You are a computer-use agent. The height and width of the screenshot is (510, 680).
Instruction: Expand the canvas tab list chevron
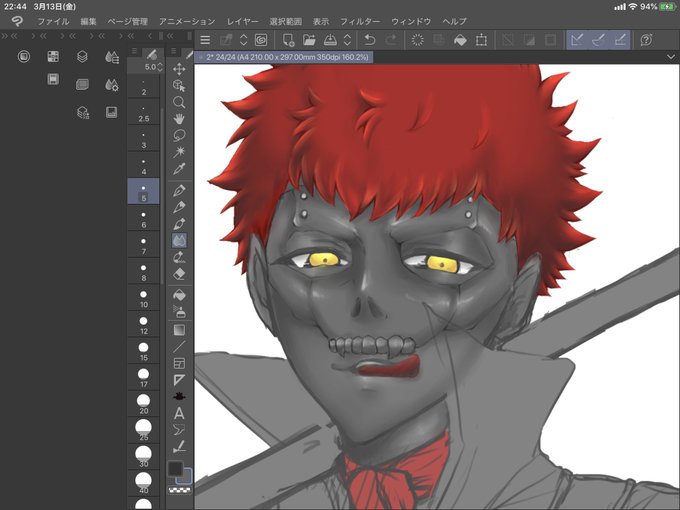(671, 57)
